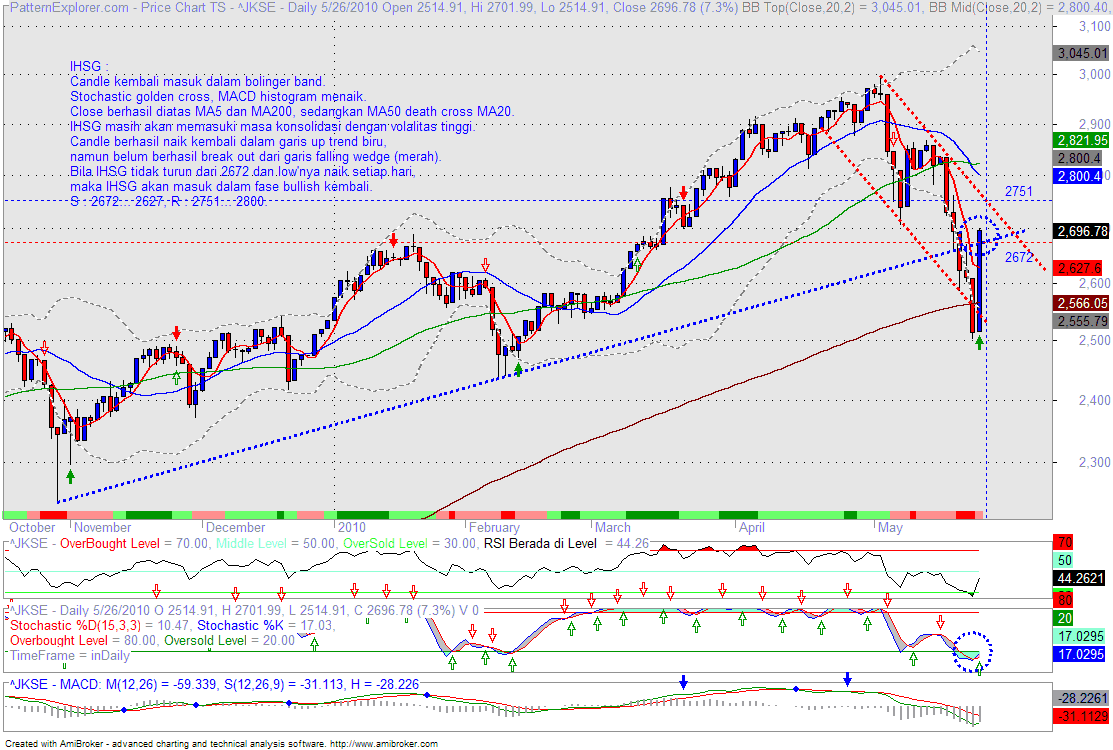Click the red -31.1129 MACD signal label
Image resolution: width=1113 pixels, height=750 pixels.
coord(1082,717)
